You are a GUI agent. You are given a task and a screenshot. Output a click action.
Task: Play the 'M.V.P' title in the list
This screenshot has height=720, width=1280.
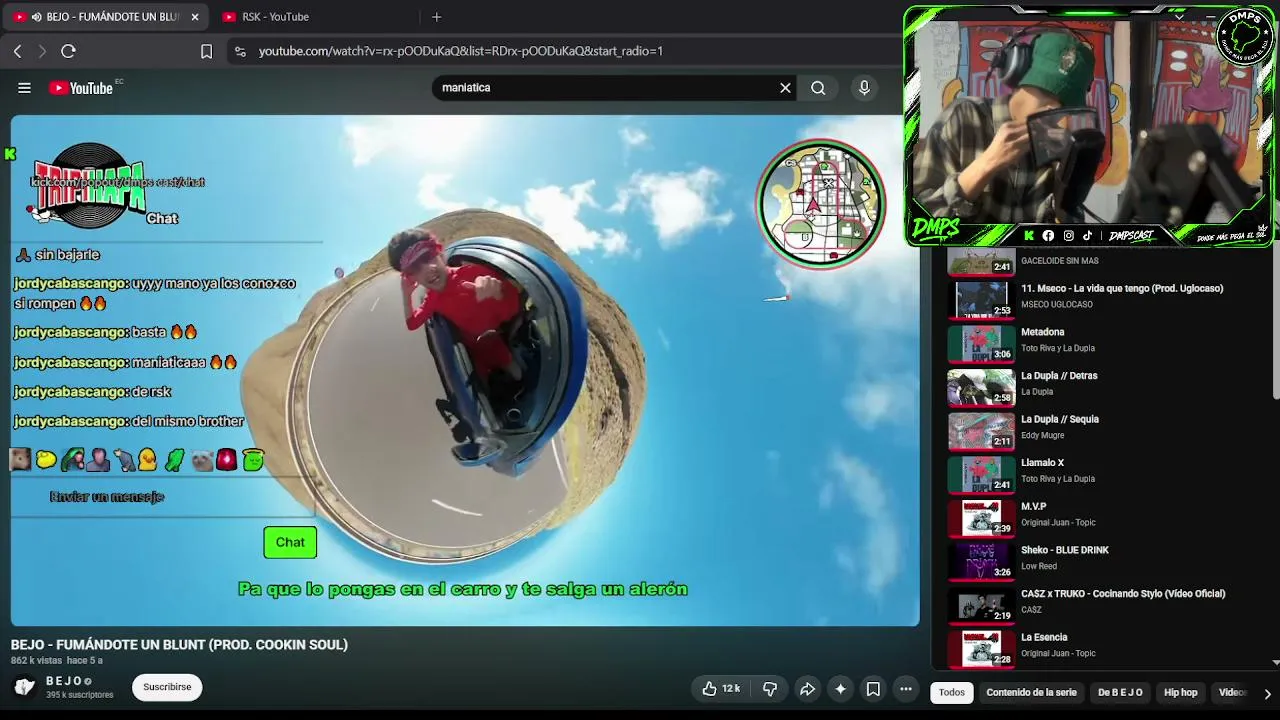tap(1034, 507)
